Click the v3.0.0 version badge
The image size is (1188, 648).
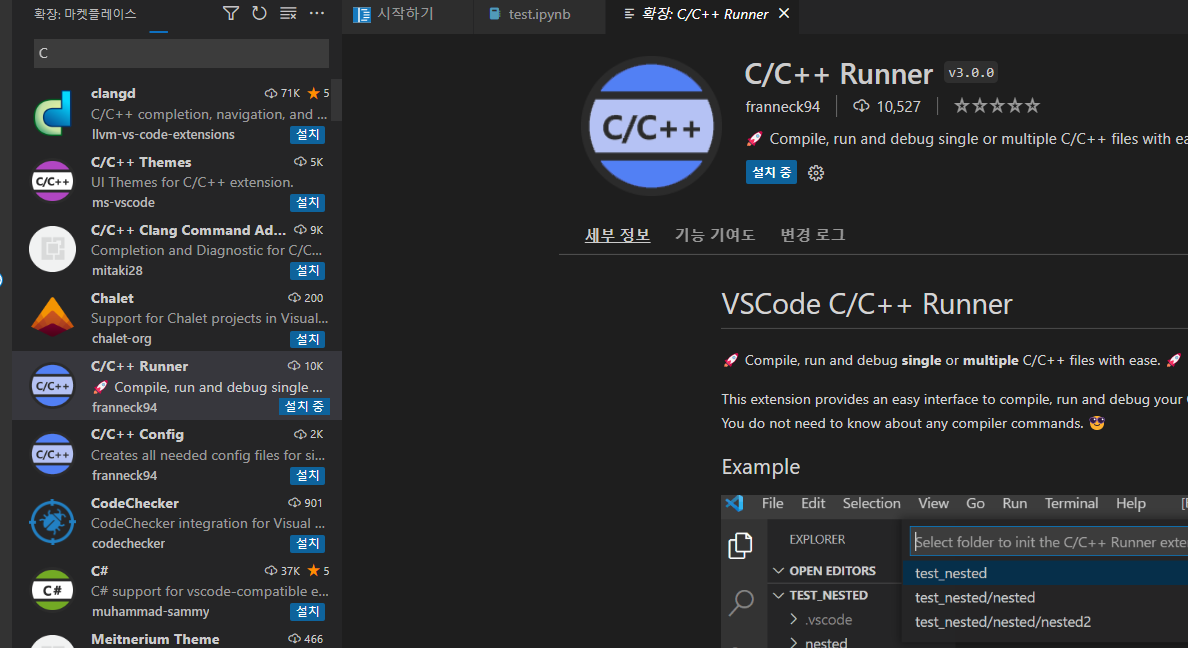click(971, 73)
